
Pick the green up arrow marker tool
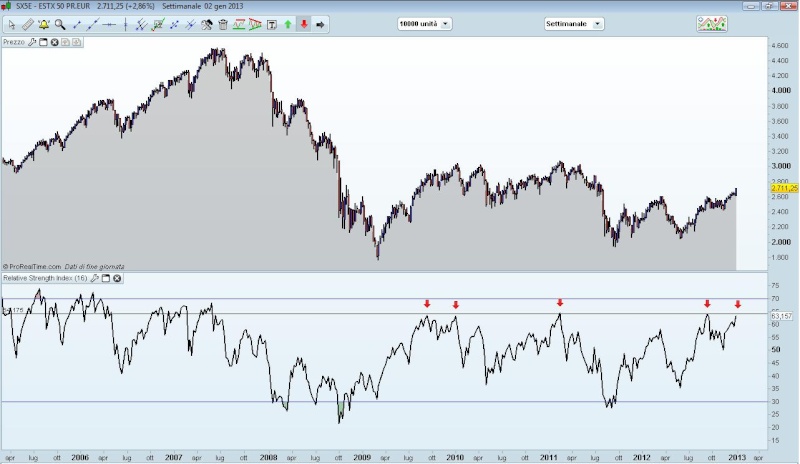pos(288,25)
